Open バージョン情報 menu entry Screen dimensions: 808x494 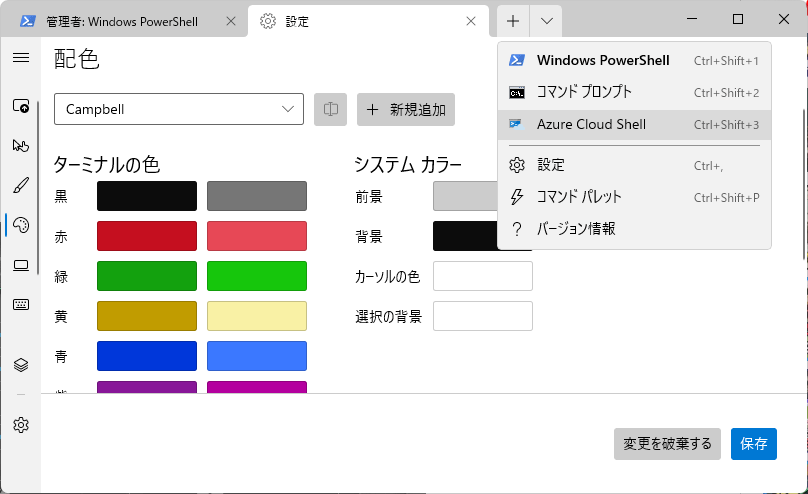(634, 228)
